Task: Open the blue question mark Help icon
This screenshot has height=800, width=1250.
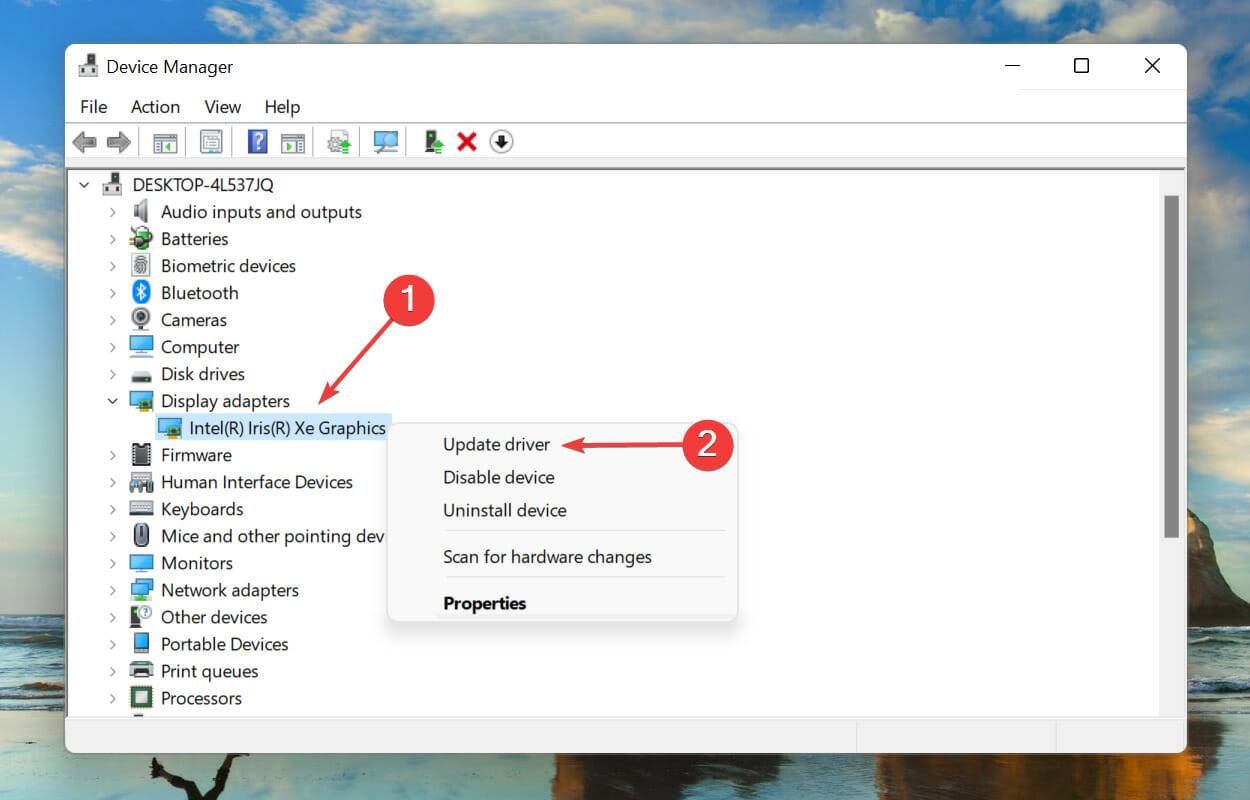Action: pos(258,142)
